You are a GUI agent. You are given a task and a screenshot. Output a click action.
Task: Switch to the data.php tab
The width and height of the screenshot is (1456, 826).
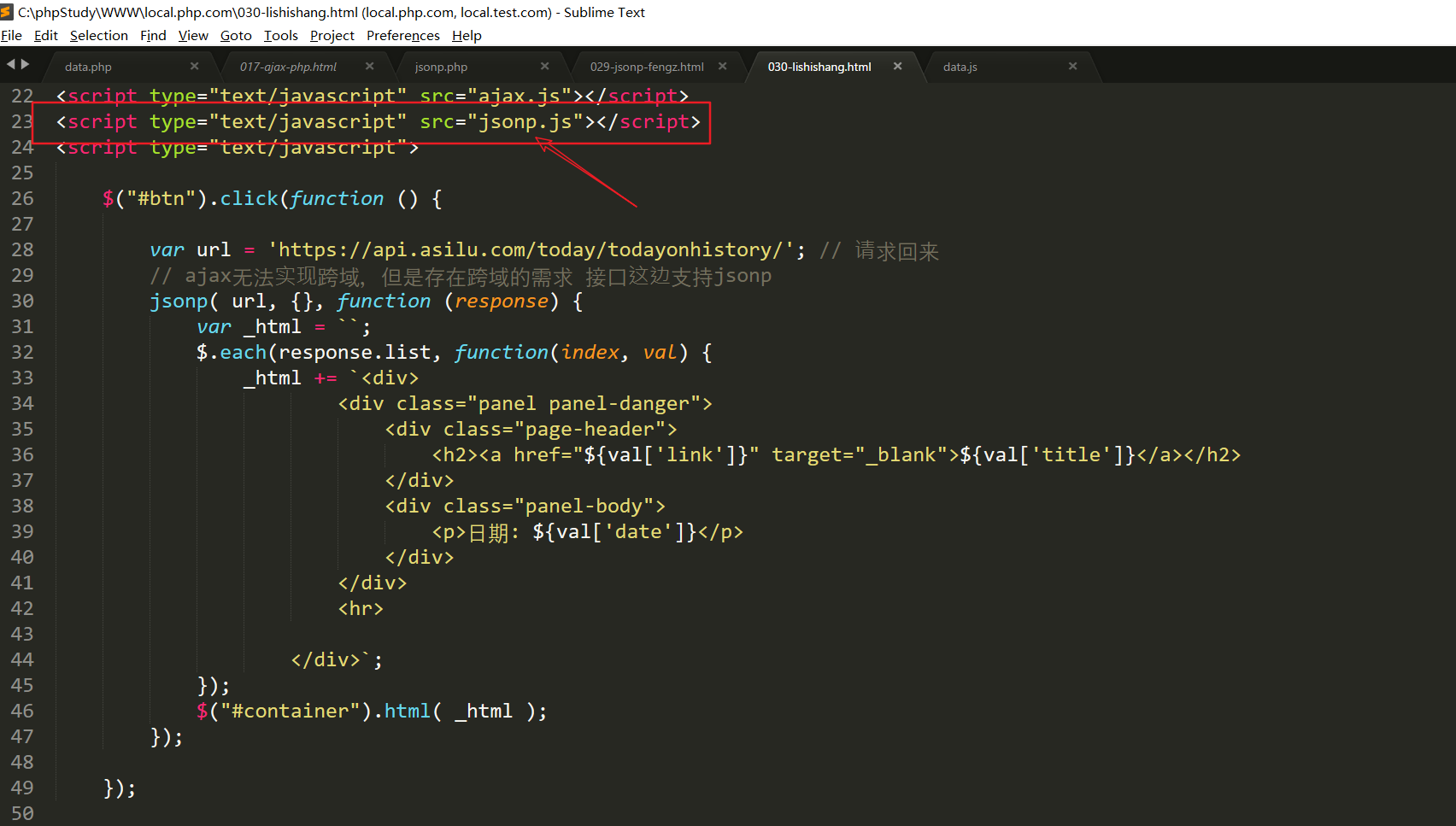pyautogui.click(x=88, y=67)
